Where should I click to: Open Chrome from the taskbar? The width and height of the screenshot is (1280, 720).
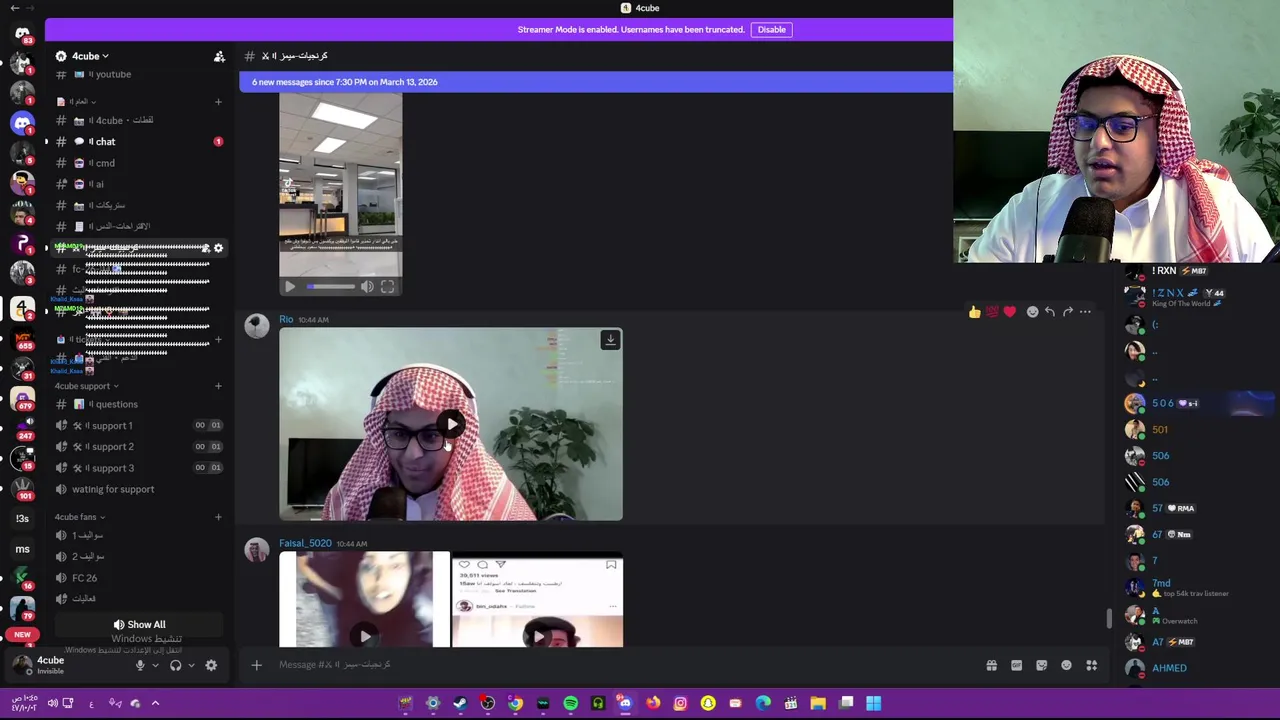(515, 703)
